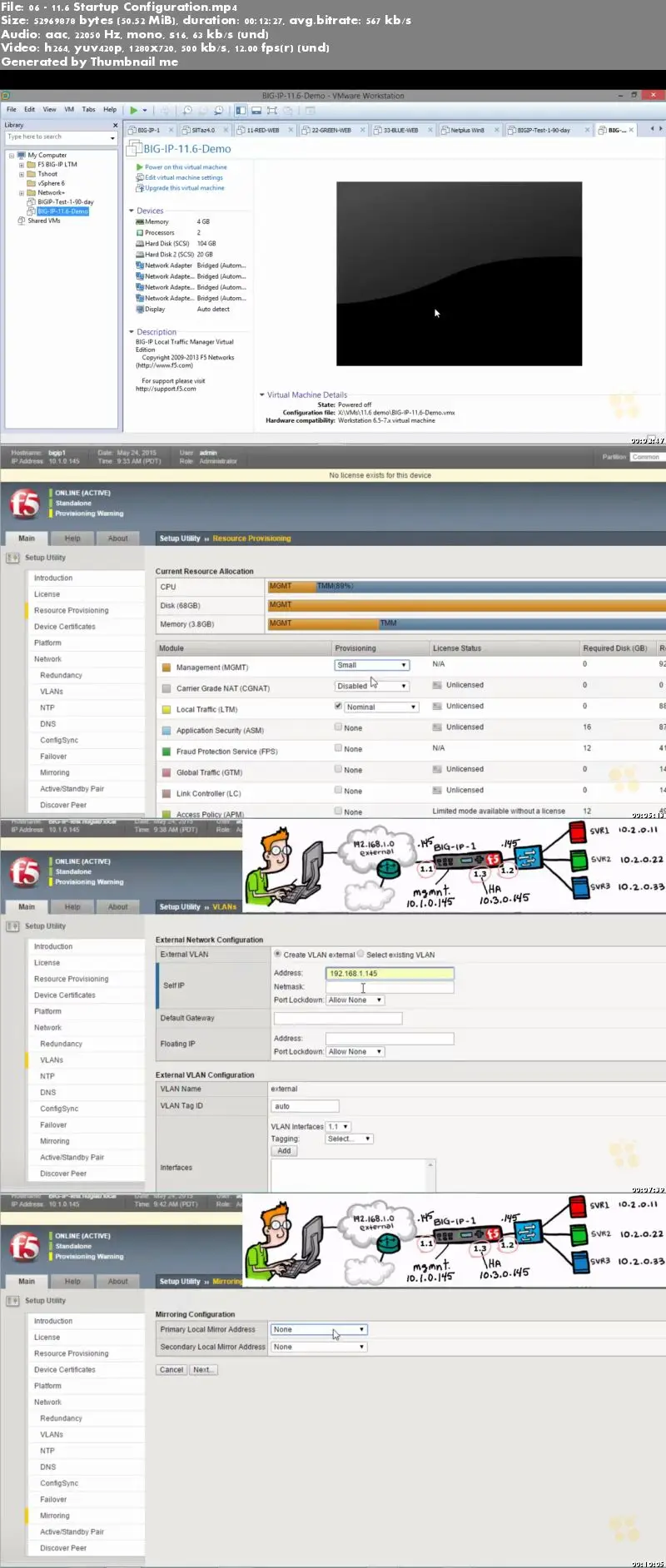Image resolution: width=666 pixels, height=1568 pixels.
Task: Click Cancel on the Mirroring Configuration screen
Action: [x=171, y=1370]
